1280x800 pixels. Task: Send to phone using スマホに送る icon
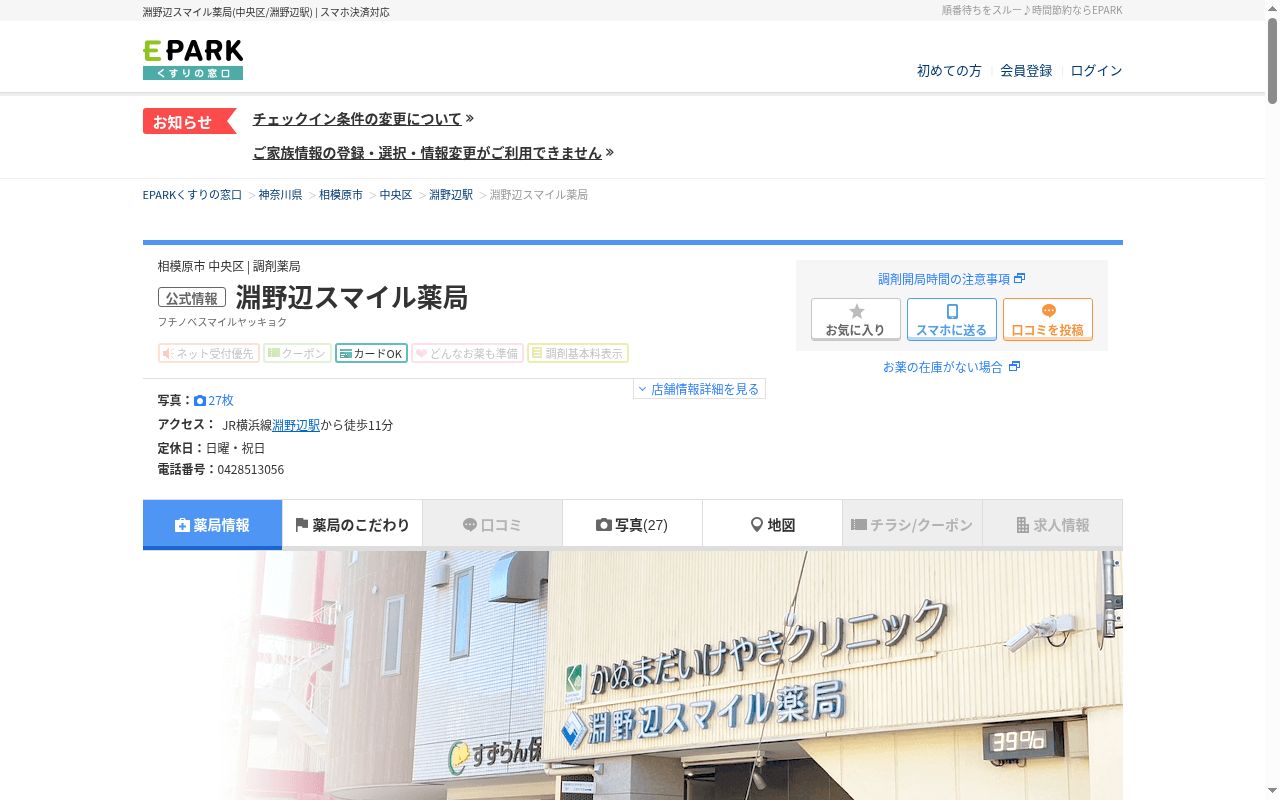pyautogui.click(x=952, y=319)
